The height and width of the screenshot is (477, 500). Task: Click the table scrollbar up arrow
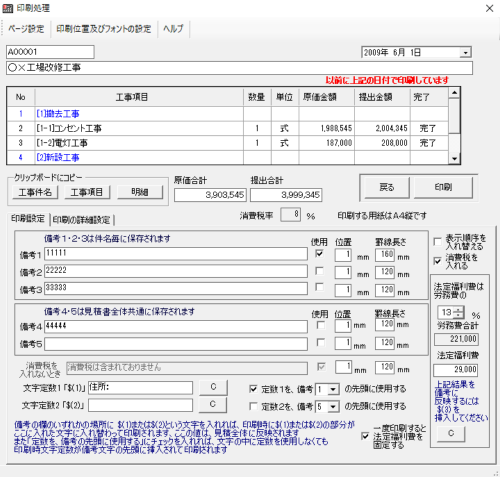[454, 93]
